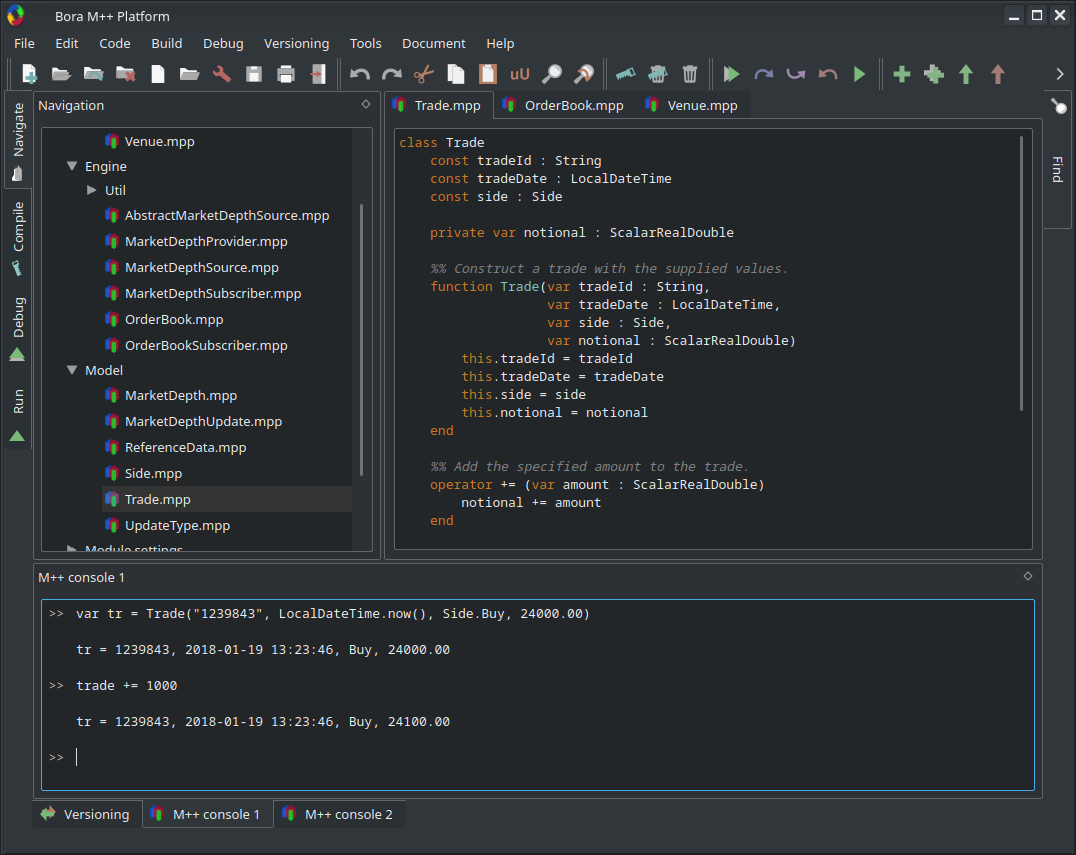Screen dimensions: 1076x855
Task: Open the Document menu
Action: pyautogui.click(x=434, y=43)
